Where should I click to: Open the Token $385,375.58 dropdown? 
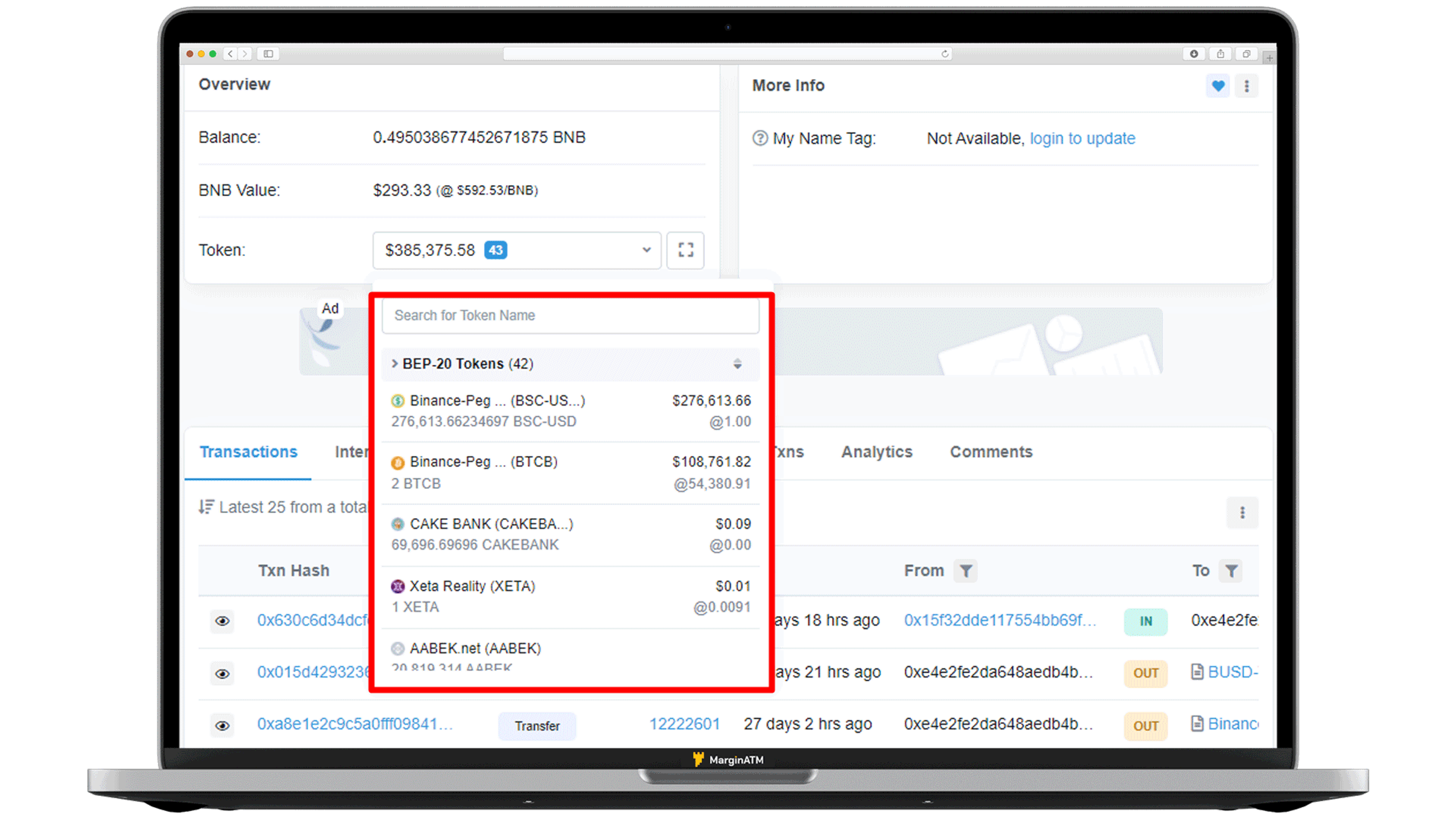[516, 250]
